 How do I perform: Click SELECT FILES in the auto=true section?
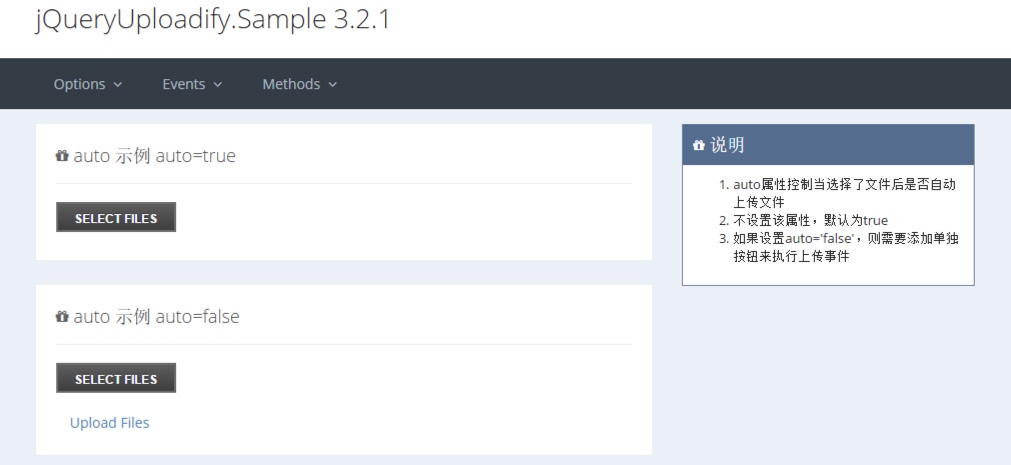tap(116, 217)
